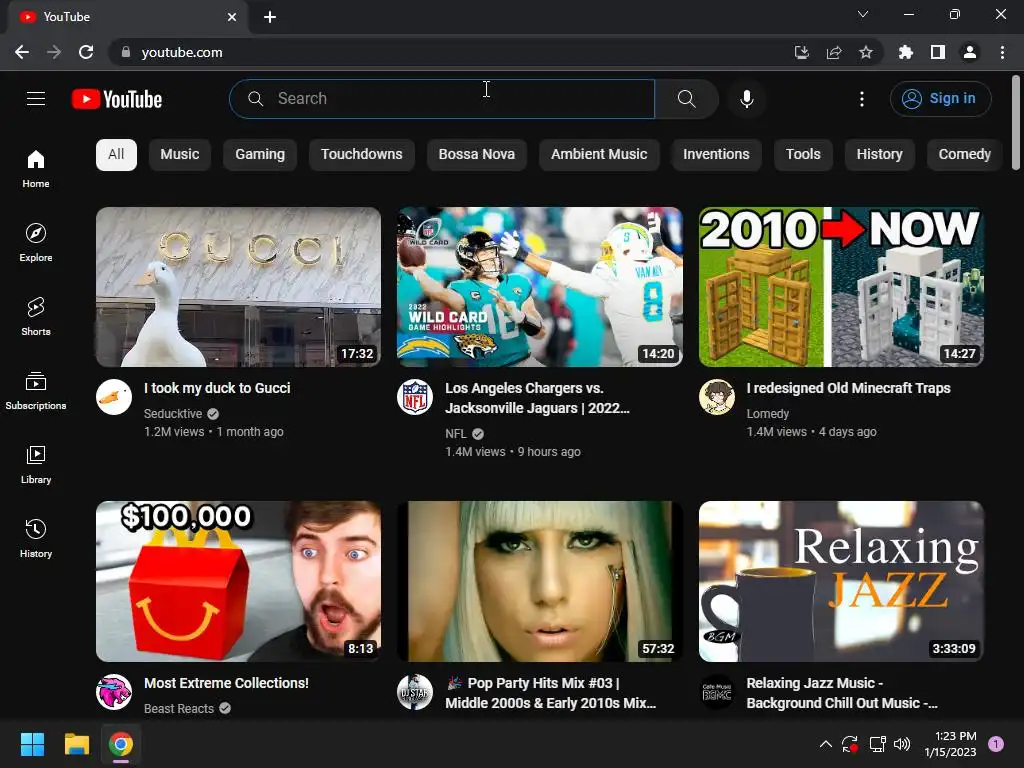
Task: Share this page icon in address bar
Action: (x=834, y=52)
